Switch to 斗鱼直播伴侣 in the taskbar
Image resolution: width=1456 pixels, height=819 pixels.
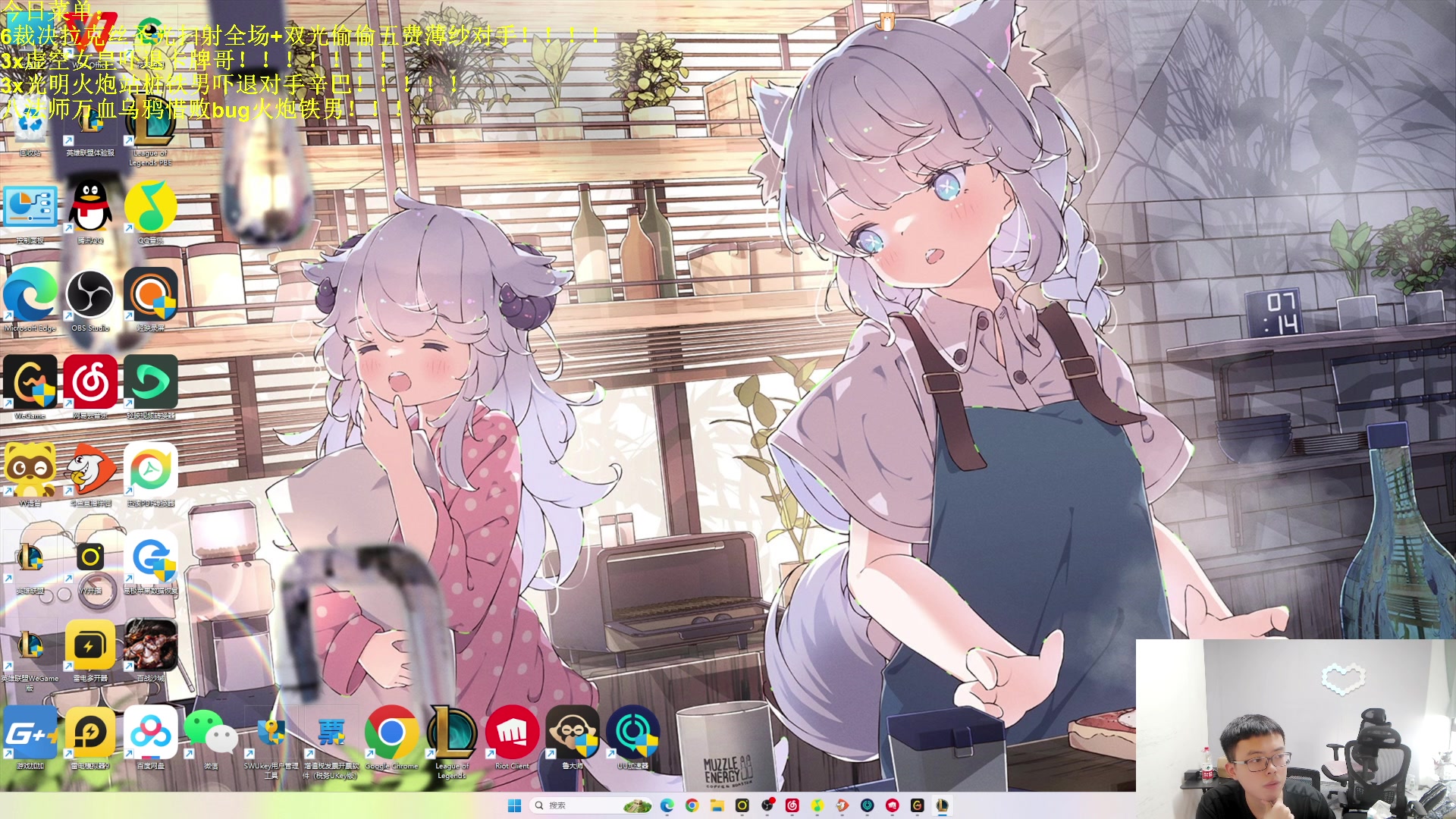click(x=842, y=805)
